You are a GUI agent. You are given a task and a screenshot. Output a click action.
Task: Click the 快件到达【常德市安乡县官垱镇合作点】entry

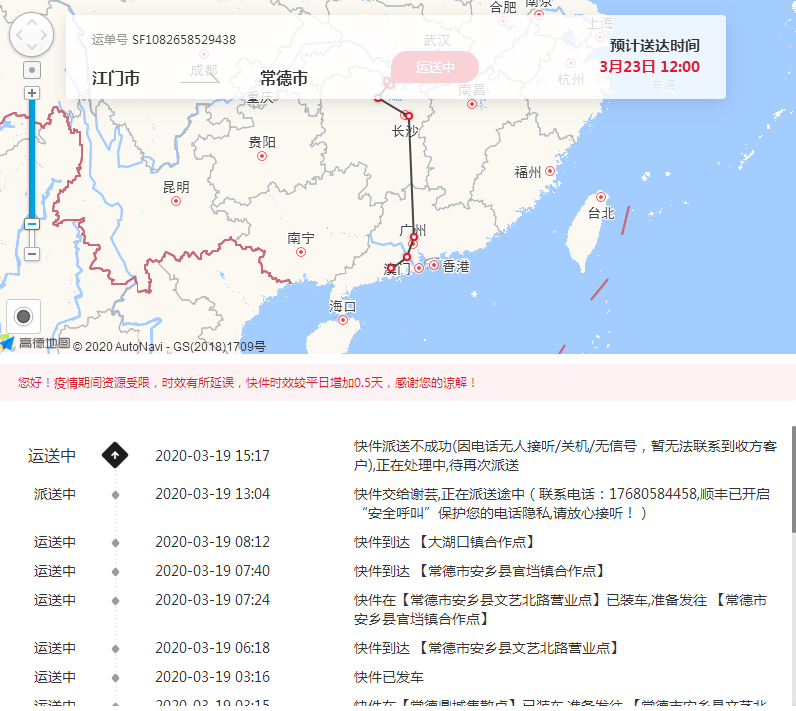pos(480,571)
